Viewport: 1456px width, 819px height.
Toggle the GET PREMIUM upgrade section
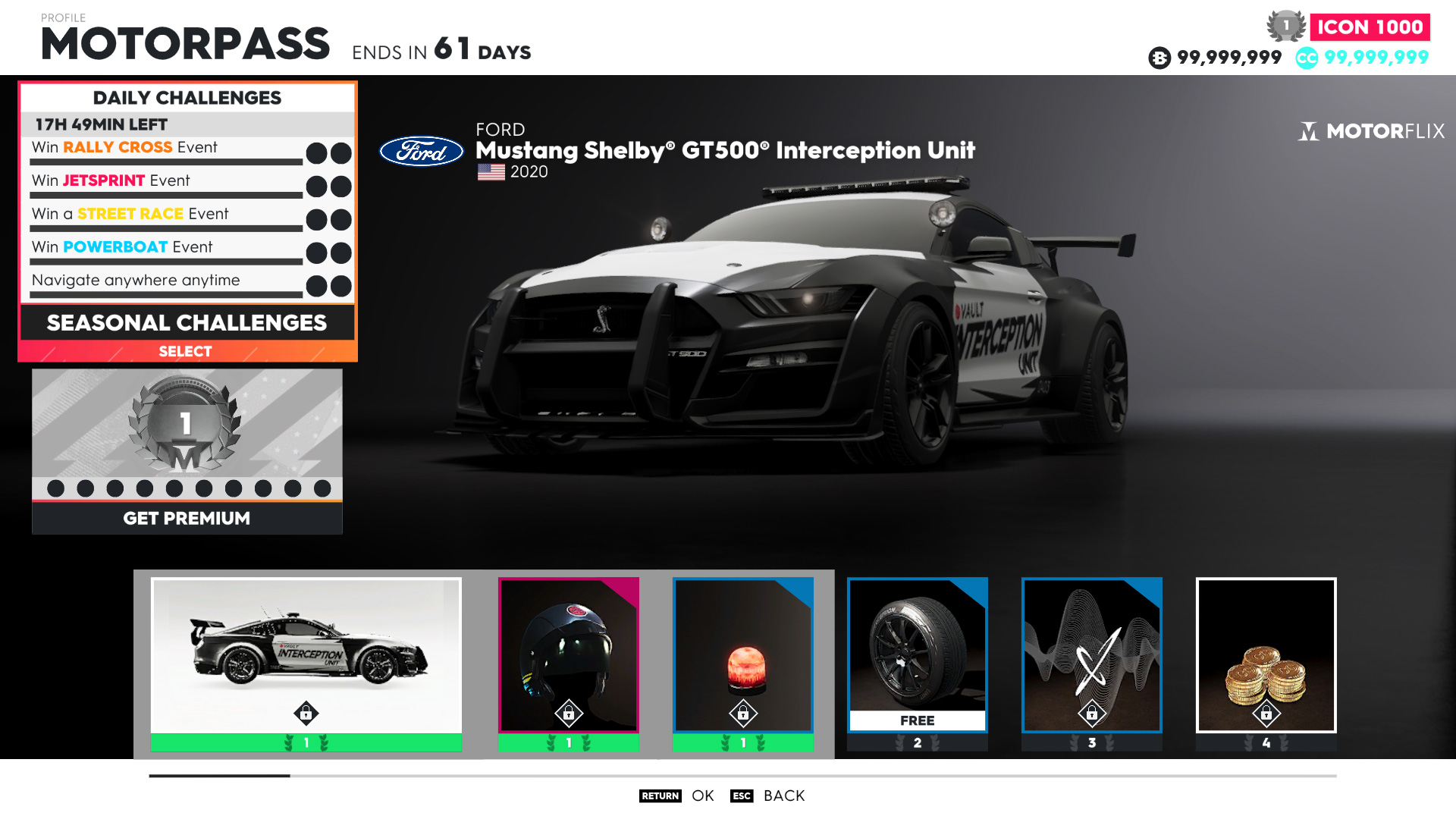click(186, 518)
